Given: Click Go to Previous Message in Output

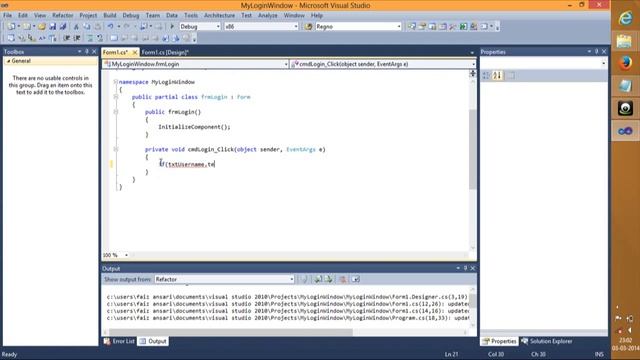Looking at the screenshot, I should click(318, 279).
